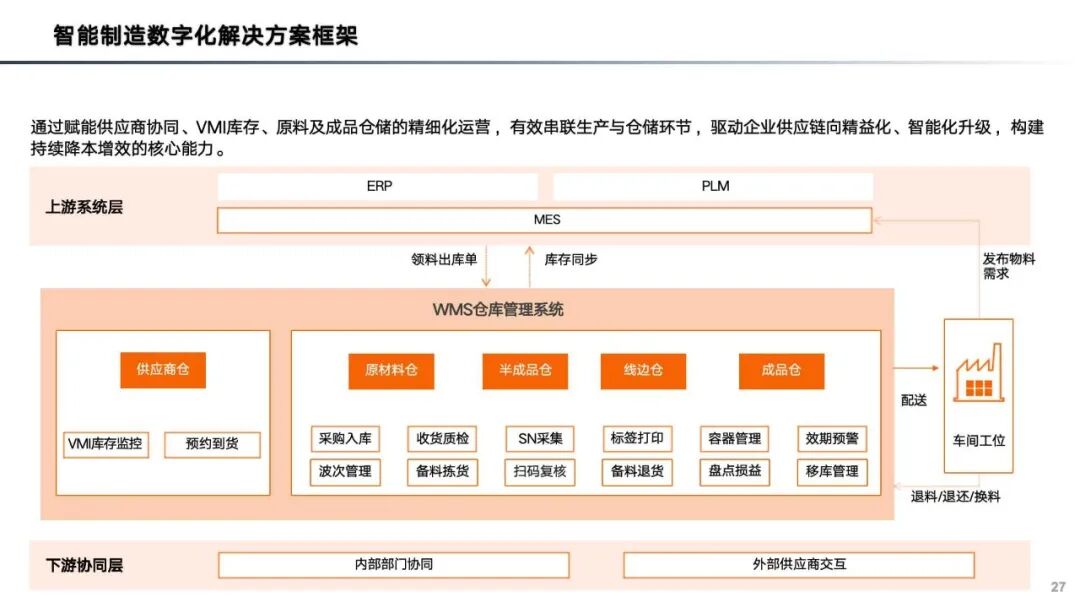The image size is (1080, 608).
Task: Click the page number 27
Action: tap(1058, 587)
